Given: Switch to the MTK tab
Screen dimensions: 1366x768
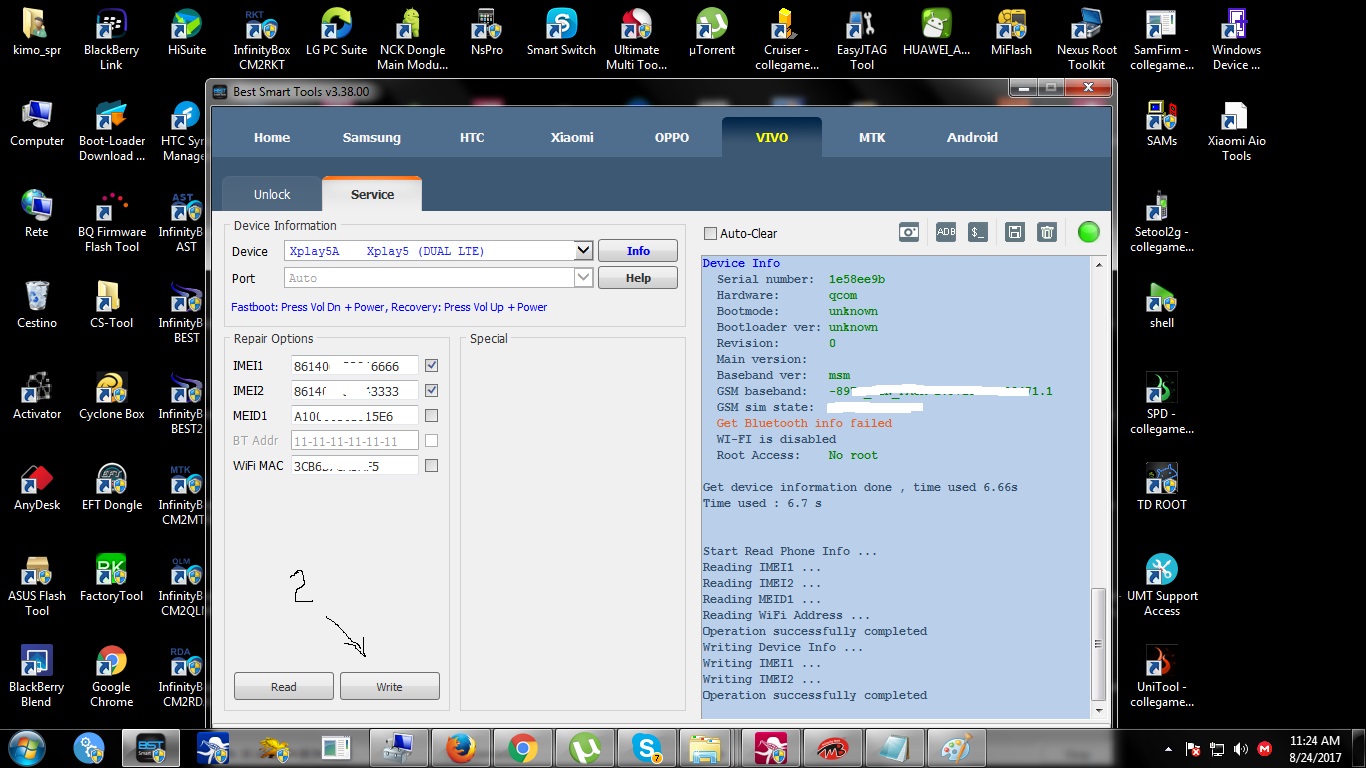Looking at the screenshot, I should coord(872,137).
